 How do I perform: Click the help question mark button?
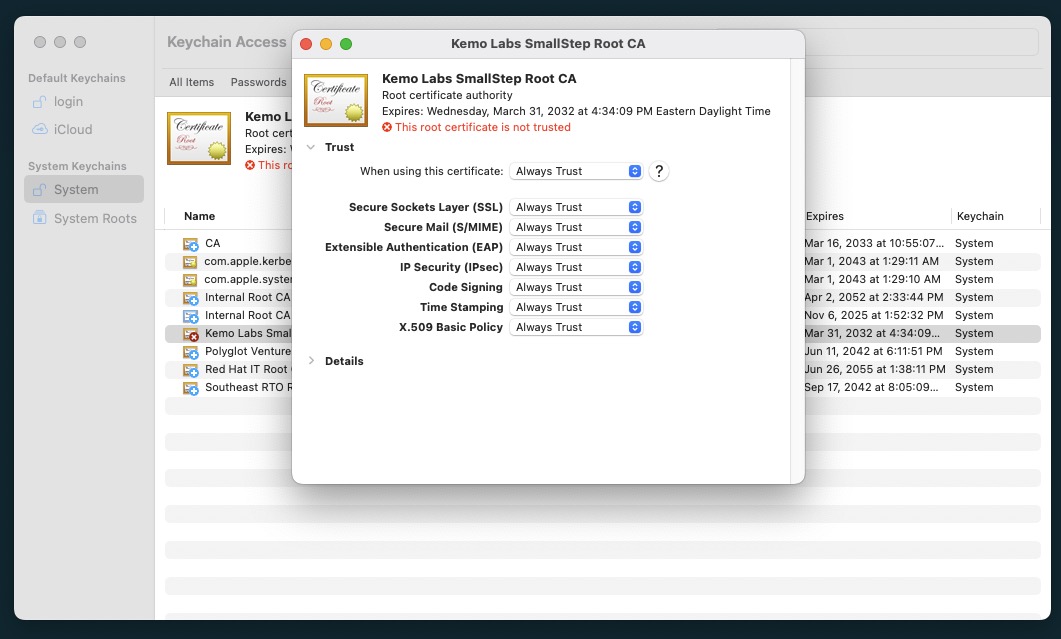658,171
